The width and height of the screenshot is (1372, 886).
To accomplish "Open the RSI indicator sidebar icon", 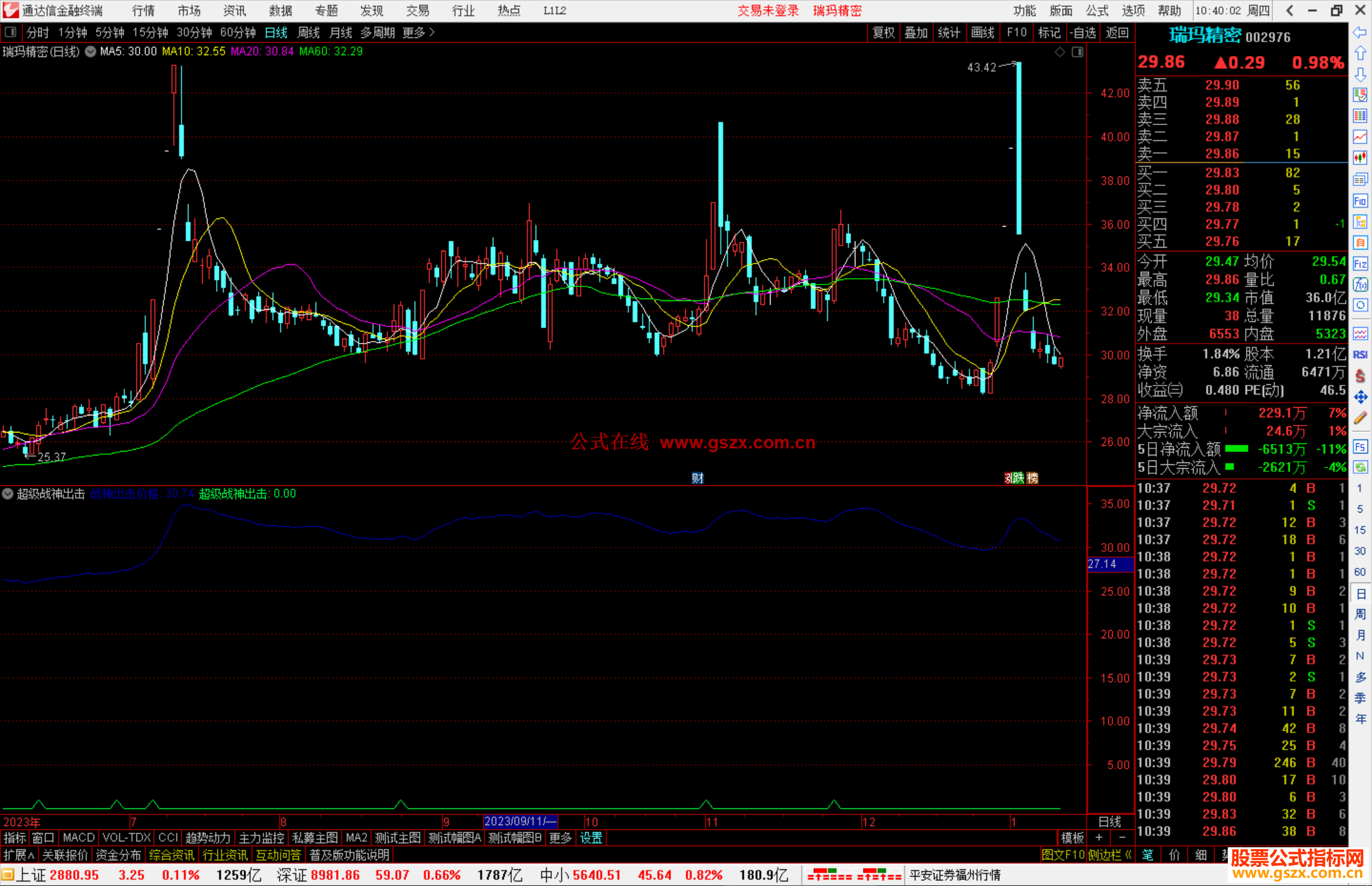I will click(x=1360, y=354).
